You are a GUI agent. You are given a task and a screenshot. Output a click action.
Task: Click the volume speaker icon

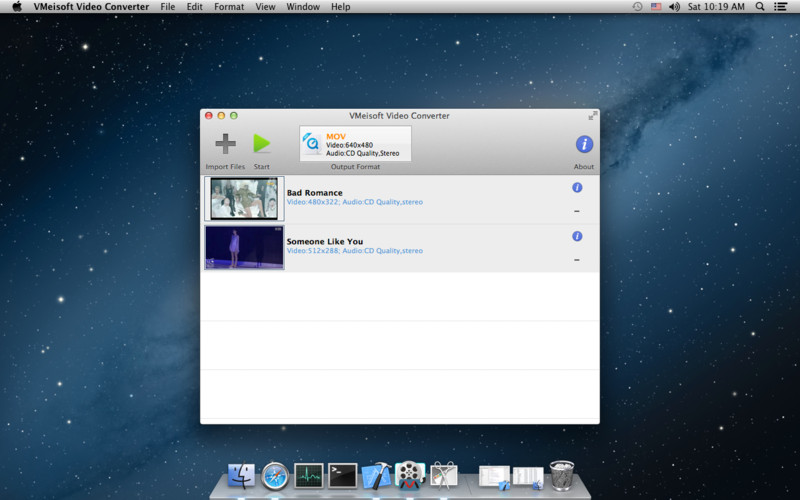(x=674, y=7)
